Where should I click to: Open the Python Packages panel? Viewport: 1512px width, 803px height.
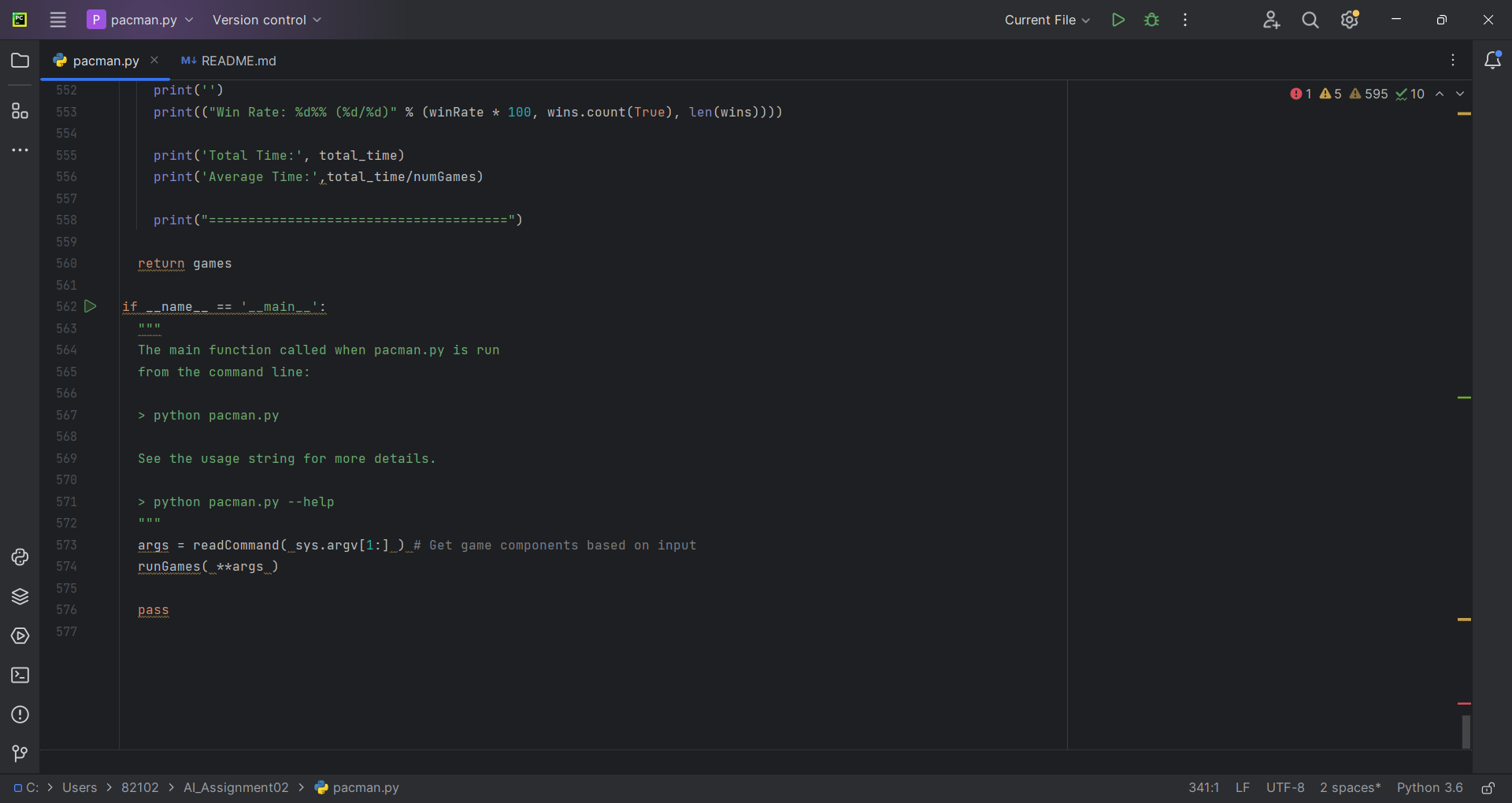pos(20,598)
